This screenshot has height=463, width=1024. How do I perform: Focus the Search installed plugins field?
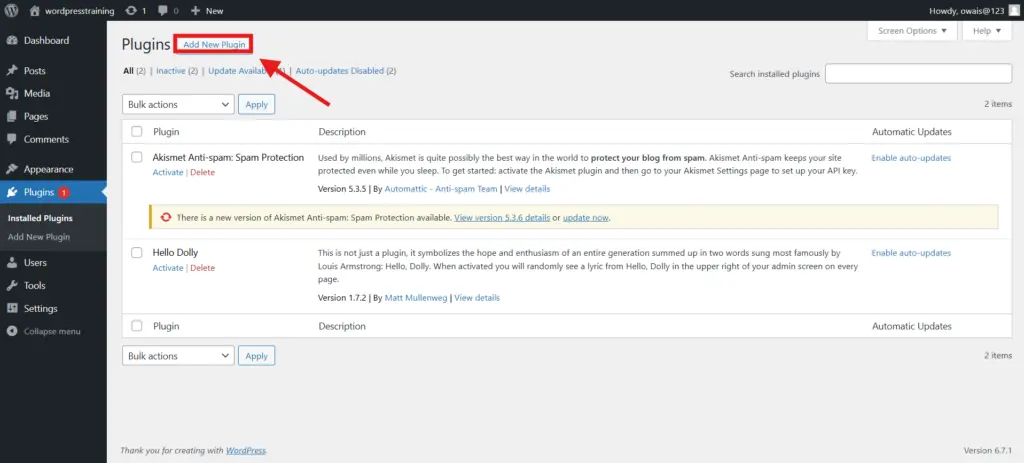[x=918, y=74]
